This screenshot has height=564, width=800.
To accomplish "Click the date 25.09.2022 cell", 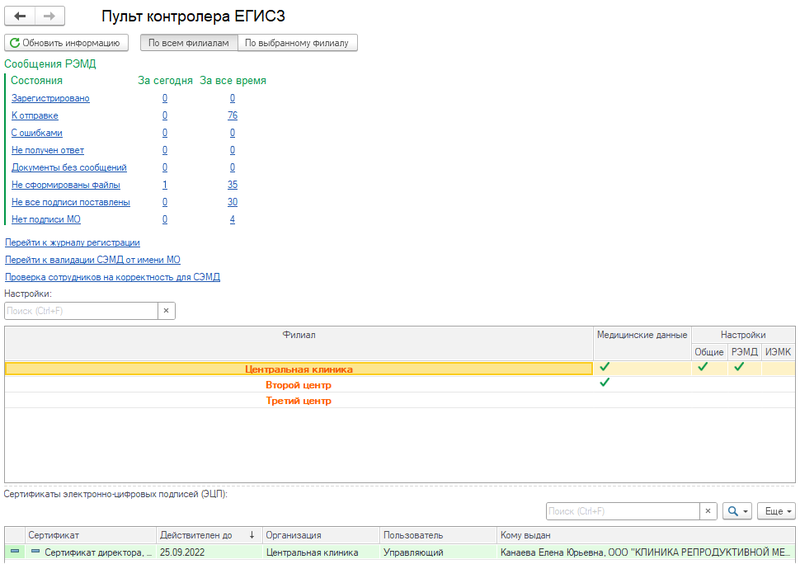I will click(209, 552).
